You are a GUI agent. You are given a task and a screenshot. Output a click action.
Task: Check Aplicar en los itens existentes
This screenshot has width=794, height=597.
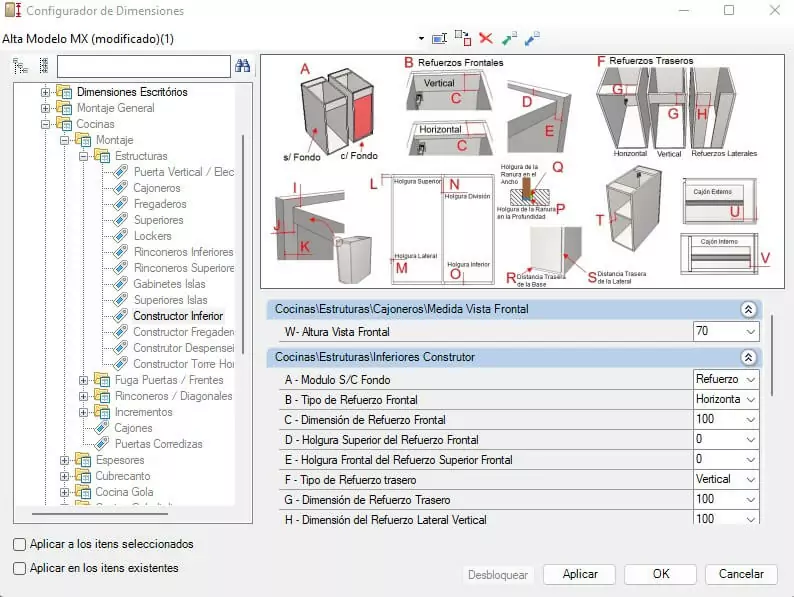pyautogui.click(x=20, y=568)
